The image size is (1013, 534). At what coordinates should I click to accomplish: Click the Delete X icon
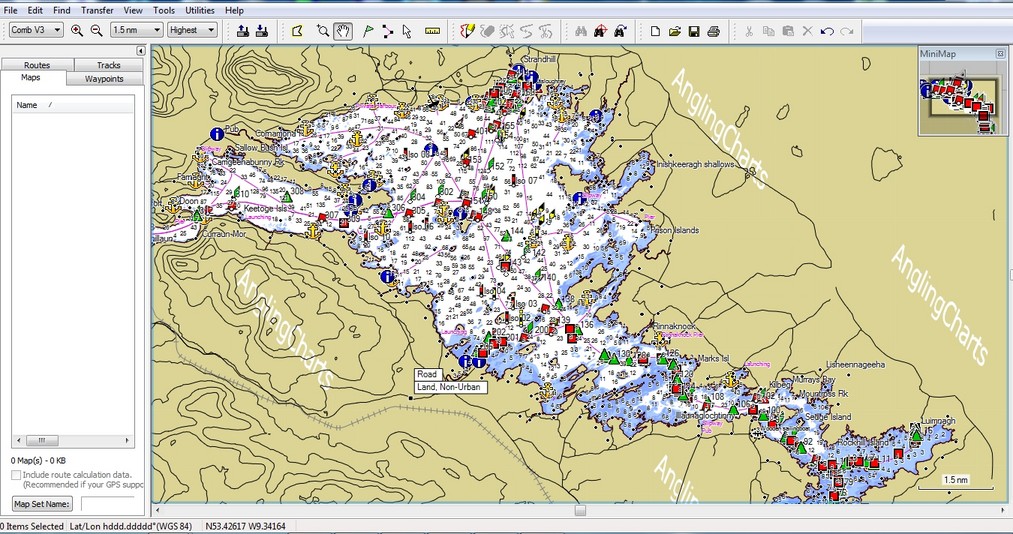click(x=808, y=30)
